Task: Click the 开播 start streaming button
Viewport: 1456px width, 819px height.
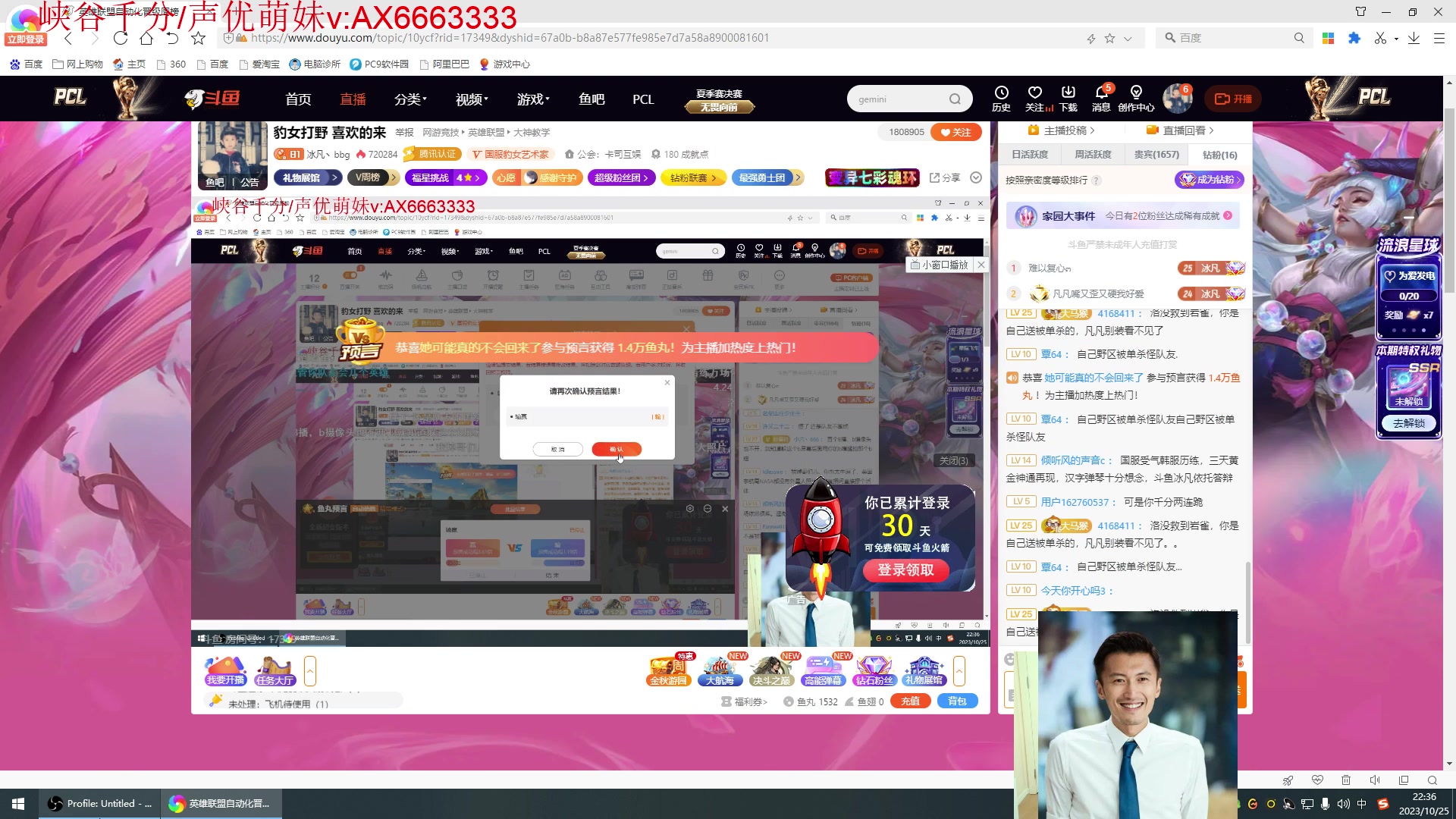Action: point(1233,99)
